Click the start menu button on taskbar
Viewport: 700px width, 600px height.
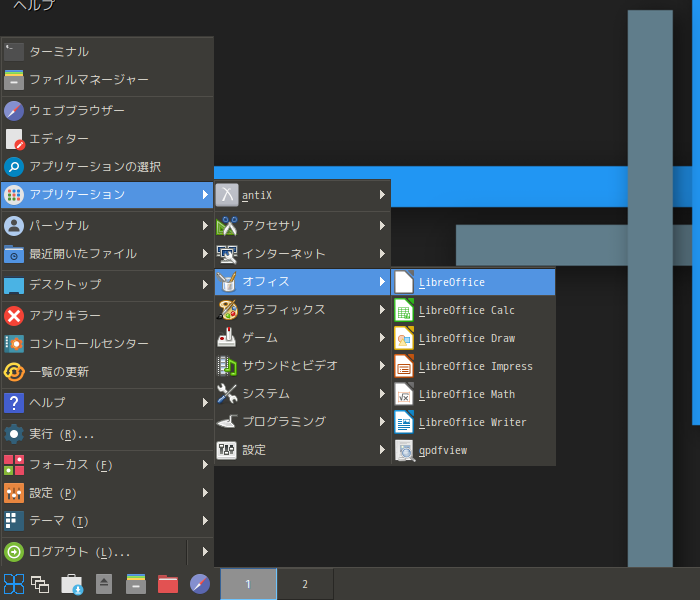click(14, 584)
